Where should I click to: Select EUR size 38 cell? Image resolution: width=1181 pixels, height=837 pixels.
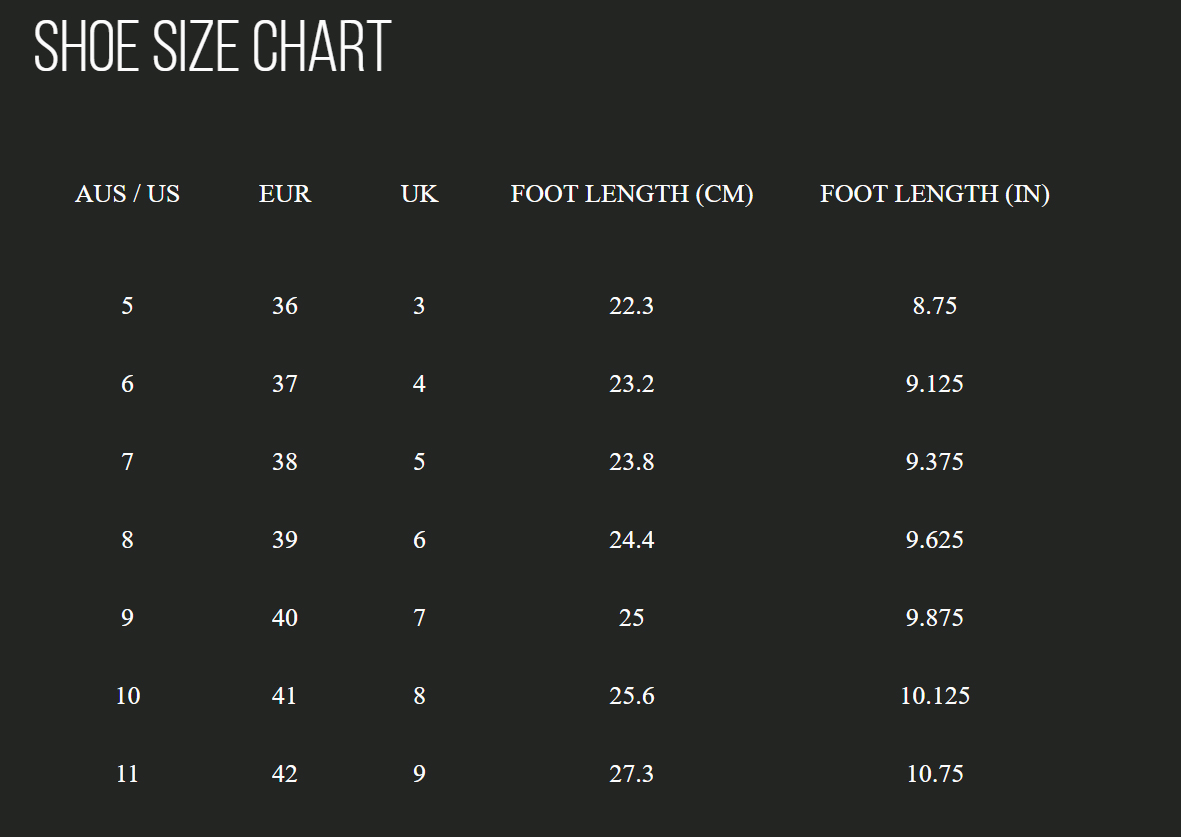[285, 462]
